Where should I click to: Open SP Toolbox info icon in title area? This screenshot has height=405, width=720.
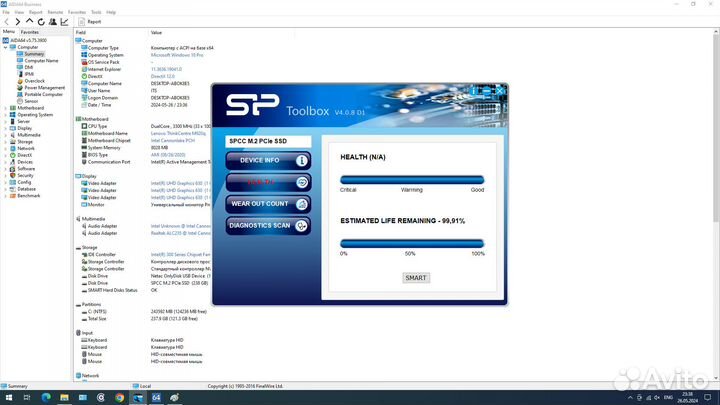pos(473,90)
